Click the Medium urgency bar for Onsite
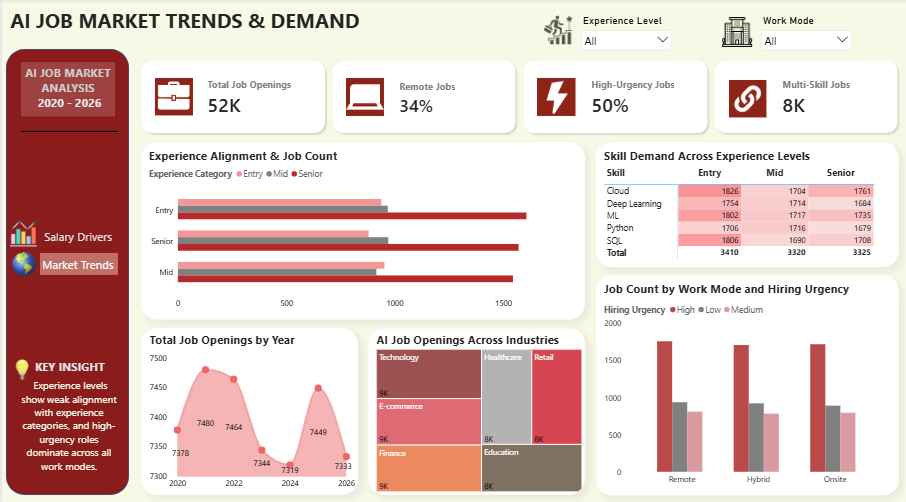 click(848, 442)
